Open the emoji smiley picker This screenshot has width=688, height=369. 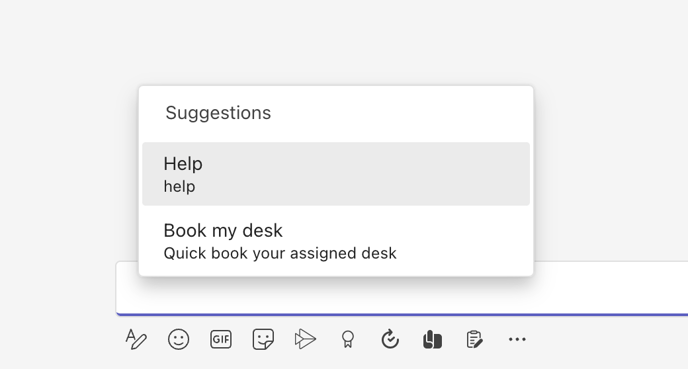click(178, 339)
